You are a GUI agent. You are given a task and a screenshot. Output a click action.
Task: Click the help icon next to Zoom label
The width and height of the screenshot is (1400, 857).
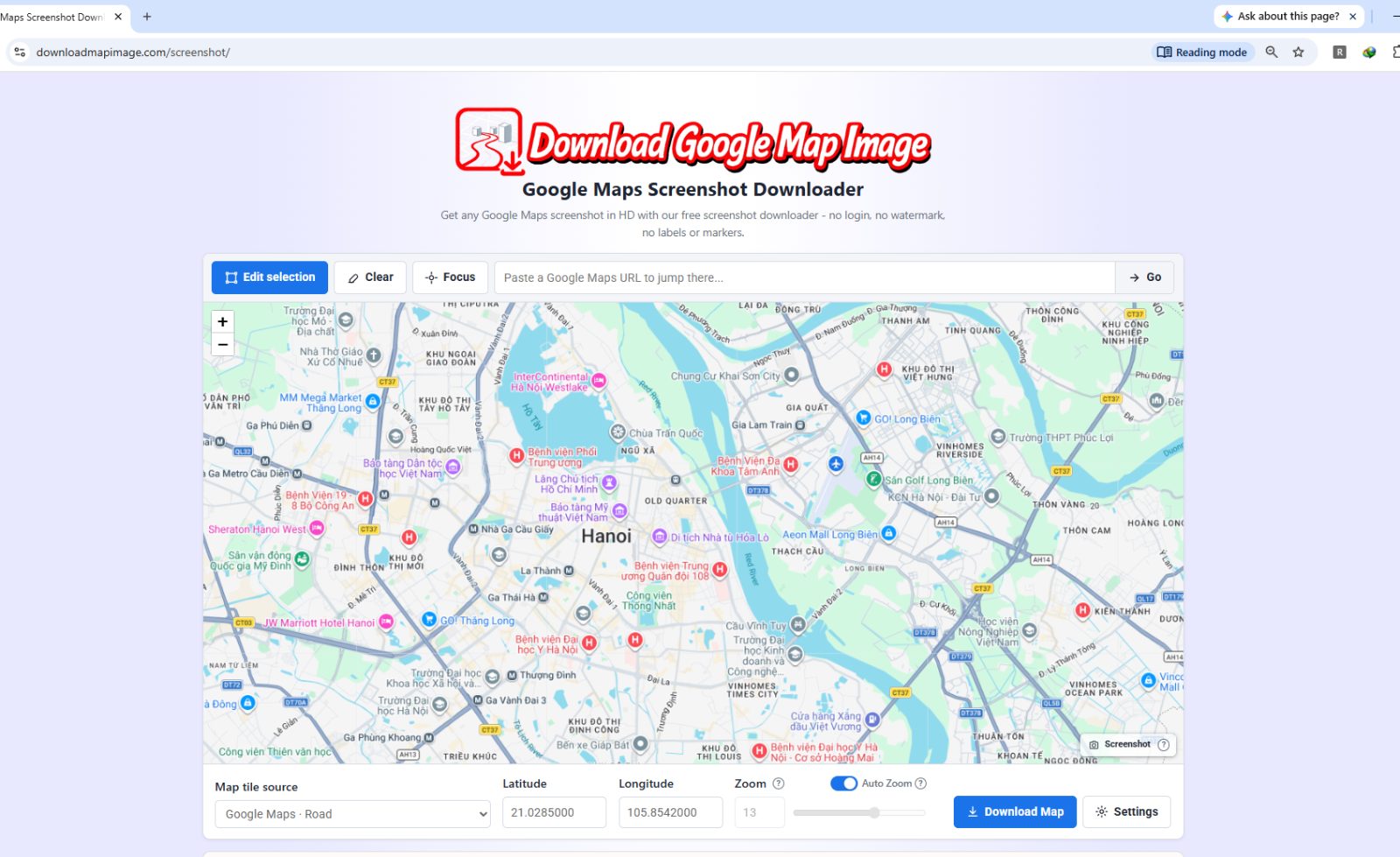[779, 783]
